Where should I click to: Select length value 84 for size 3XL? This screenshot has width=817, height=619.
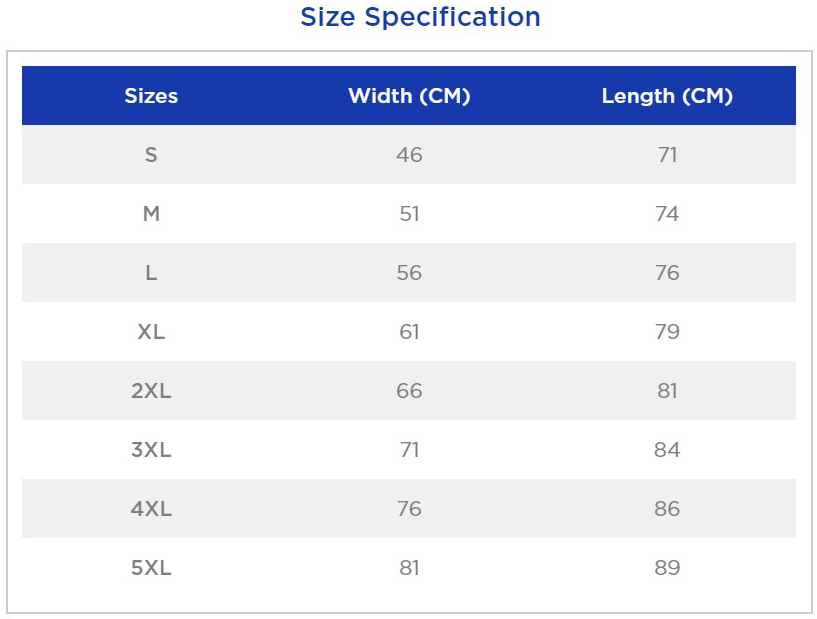click(x=667, y=450)
